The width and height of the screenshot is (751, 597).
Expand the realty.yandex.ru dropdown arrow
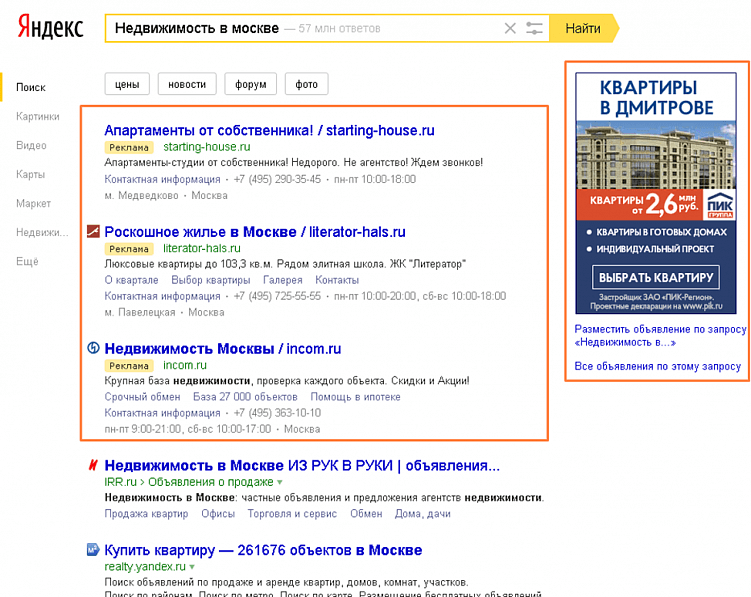pos(192,567)
